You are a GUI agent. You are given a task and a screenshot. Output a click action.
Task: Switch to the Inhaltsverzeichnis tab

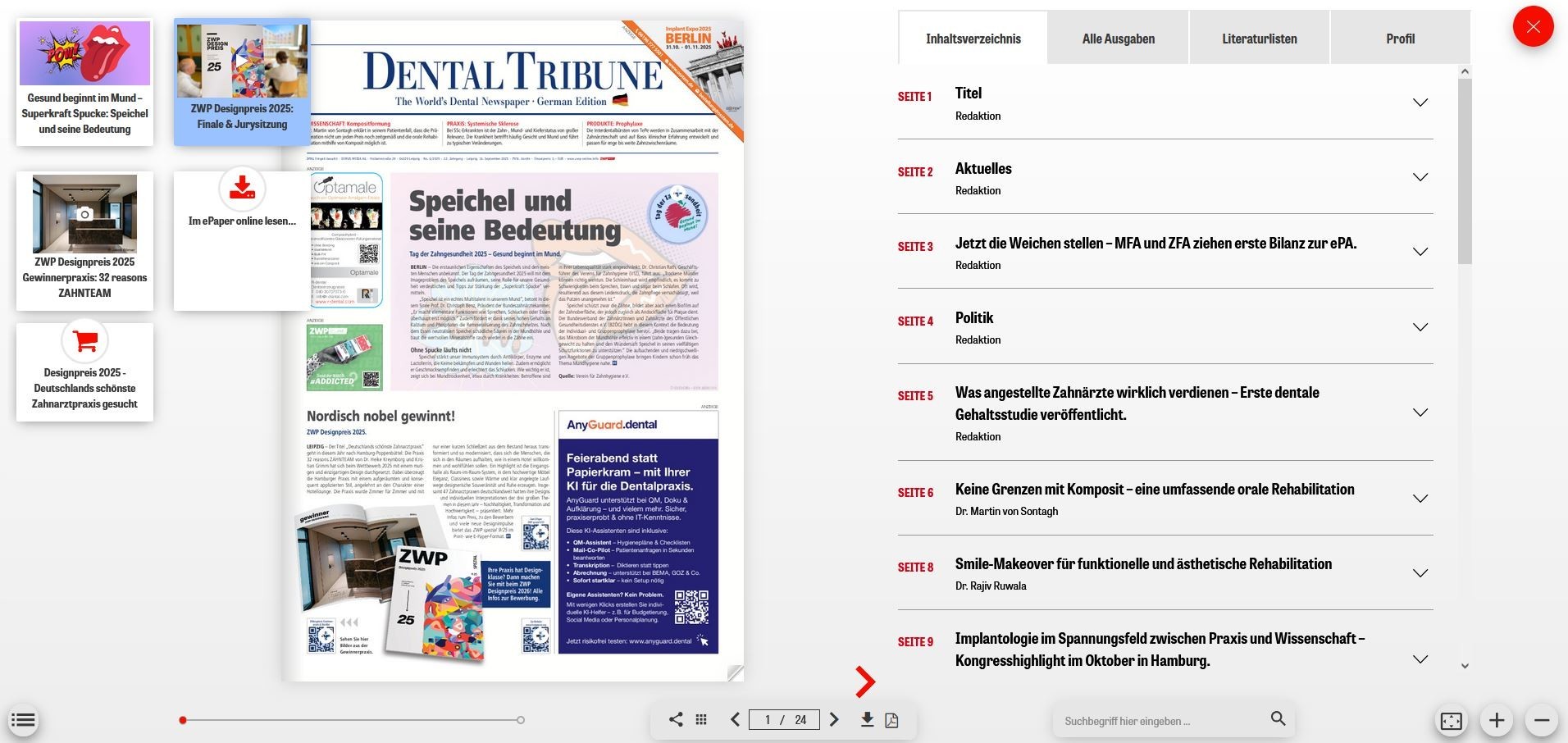click(x=973, y=39)
